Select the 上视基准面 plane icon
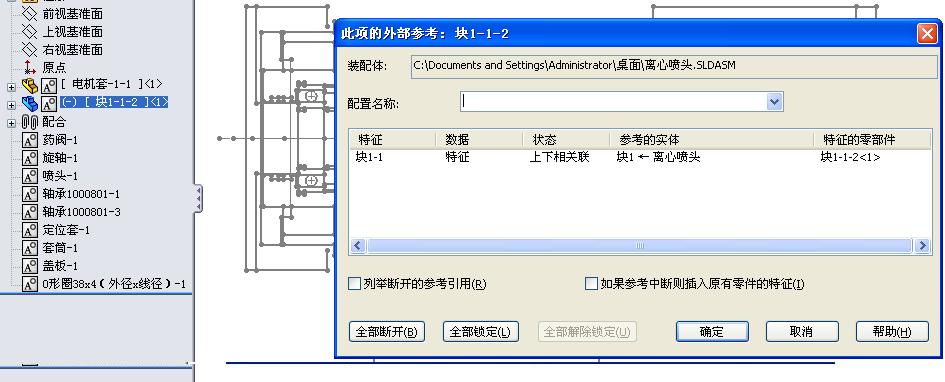 click(30, 31)
